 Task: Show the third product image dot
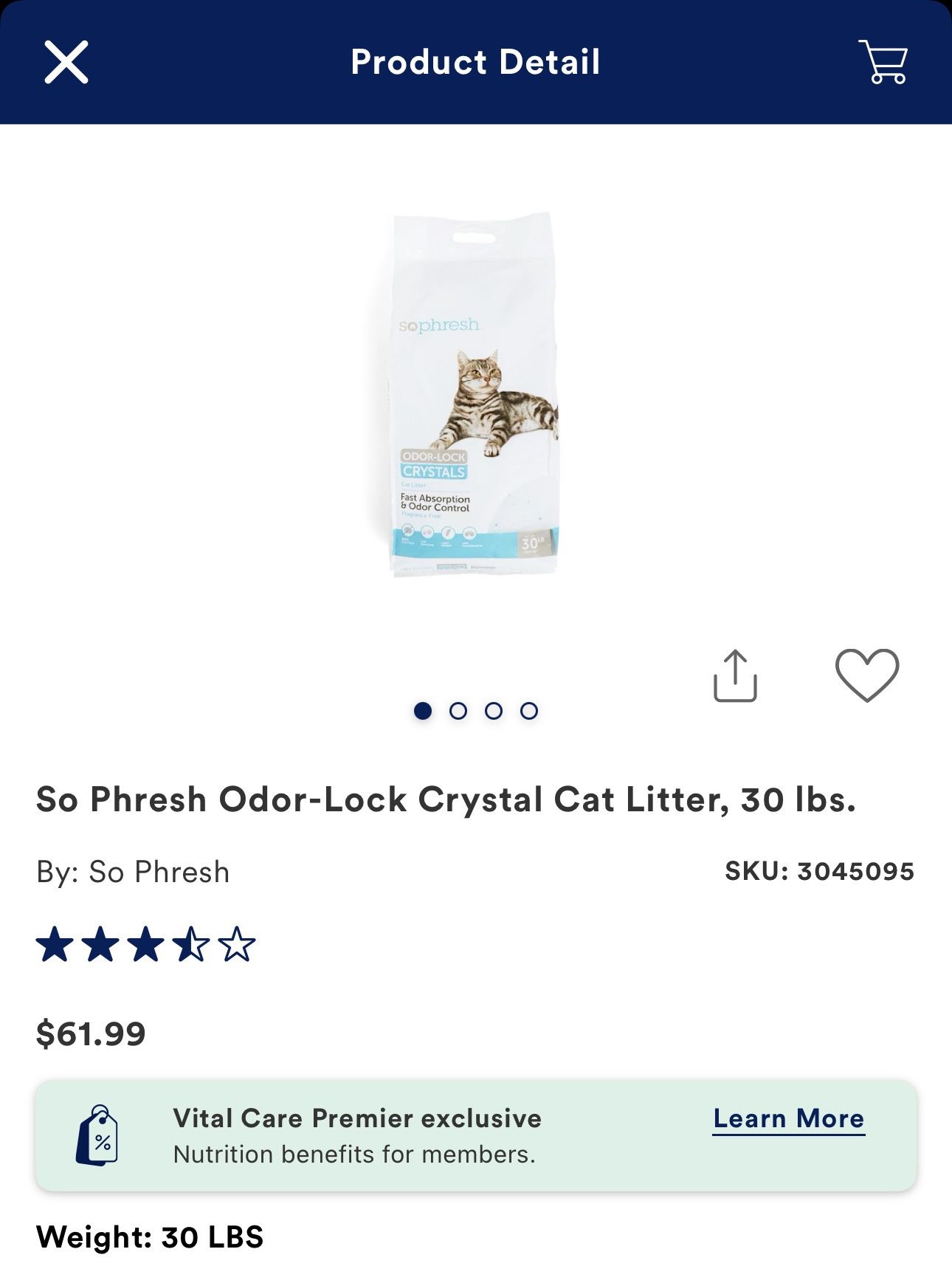494,711
